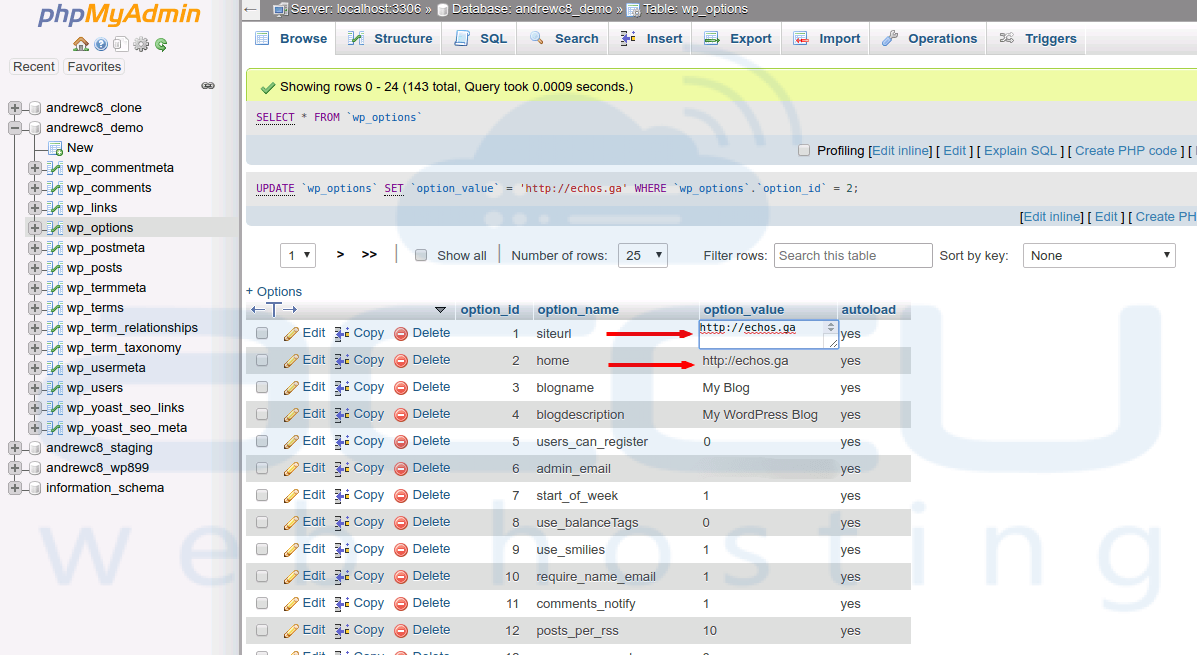Click the Explain SQL link
The width and height of the screenshot is (1197, 655).
(1021, 150)
